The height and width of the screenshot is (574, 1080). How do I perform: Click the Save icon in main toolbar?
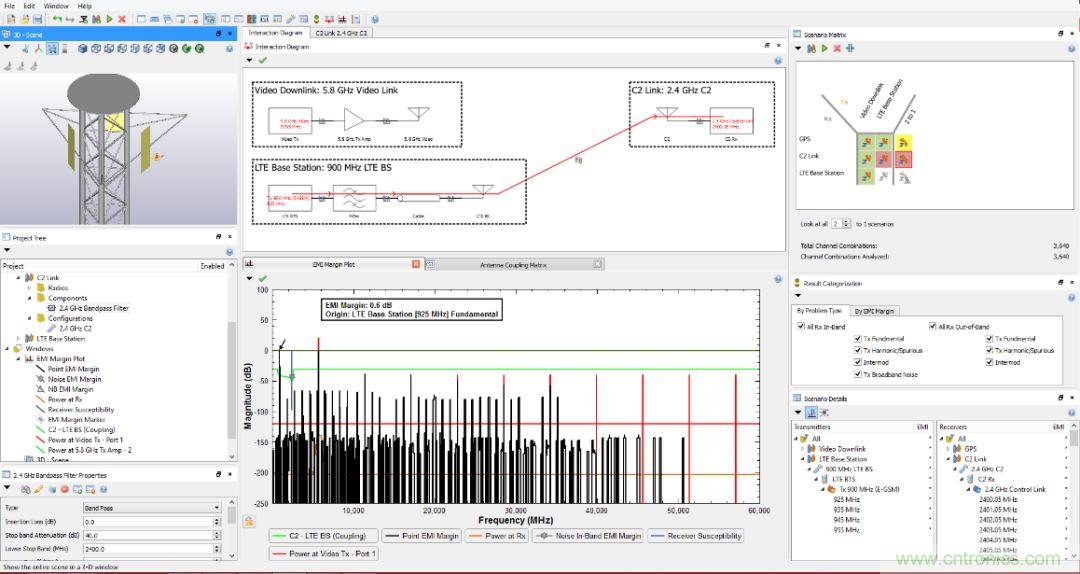point(37,19)
